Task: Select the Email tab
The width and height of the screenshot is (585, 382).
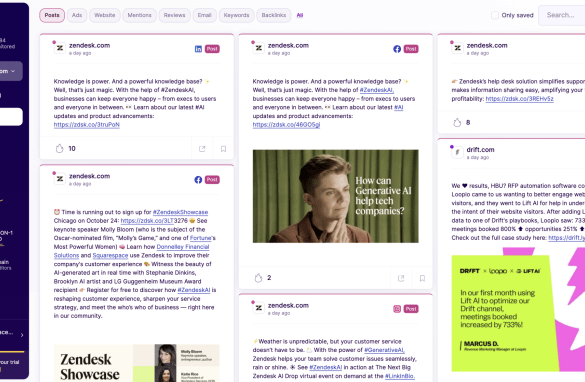Action: (x=204, y=15)
